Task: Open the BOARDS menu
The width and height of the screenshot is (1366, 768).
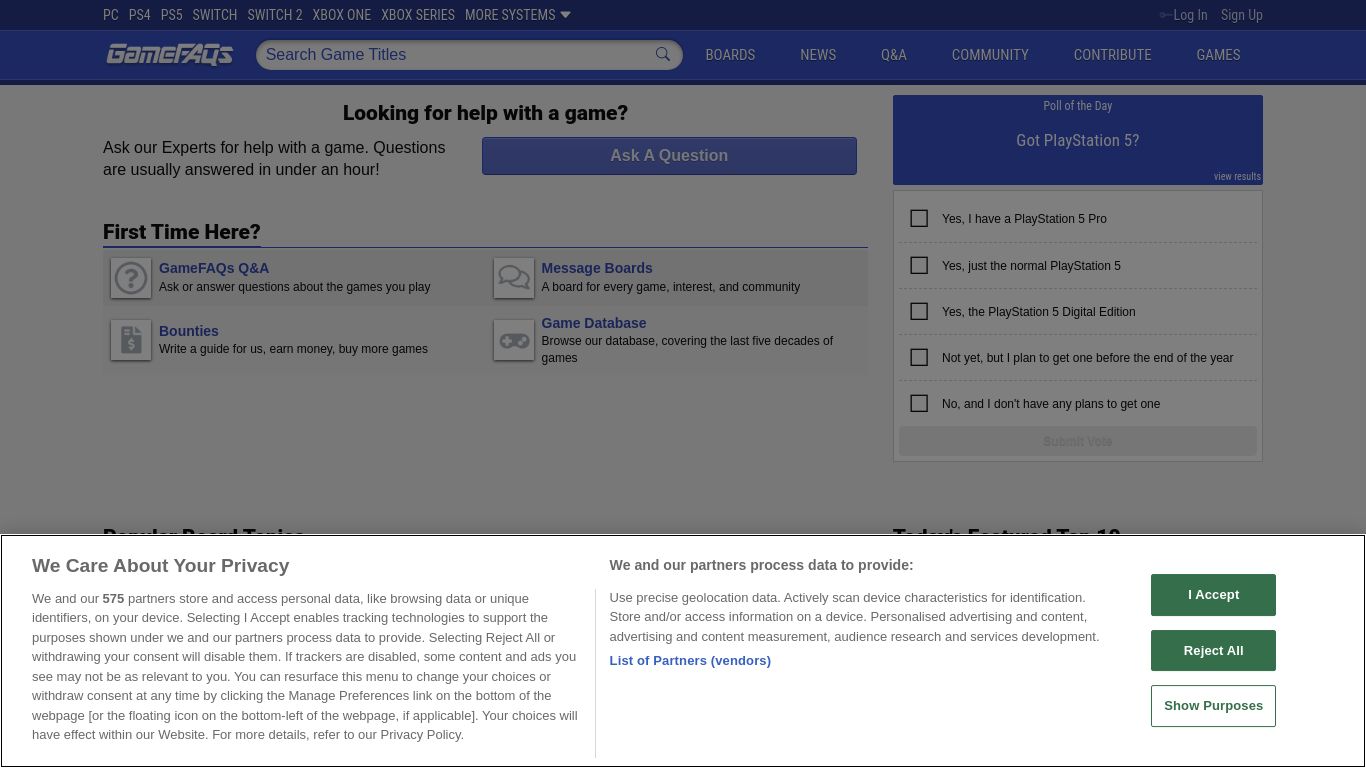Action: (x=730, y=55)
